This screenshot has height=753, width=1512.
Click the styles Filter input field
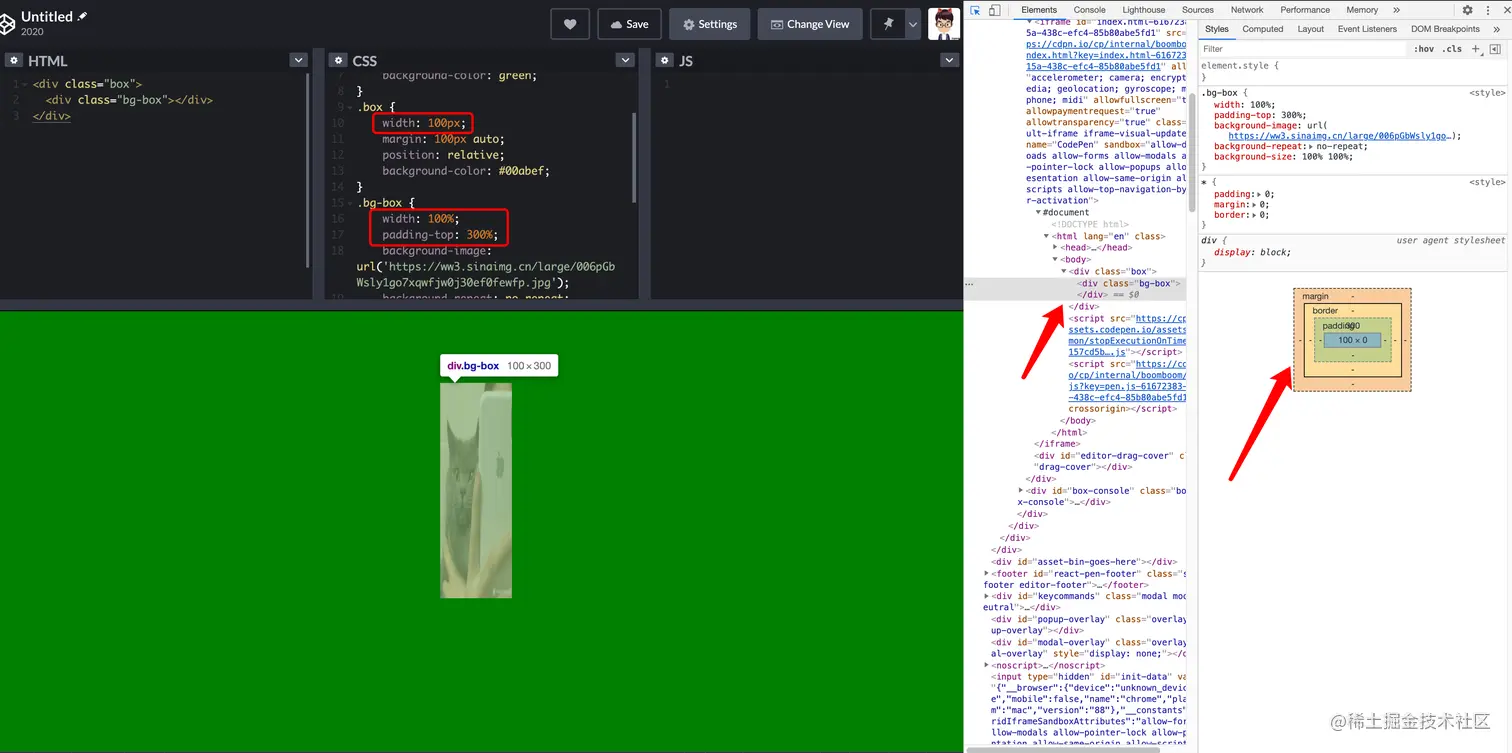point(1302,49)
